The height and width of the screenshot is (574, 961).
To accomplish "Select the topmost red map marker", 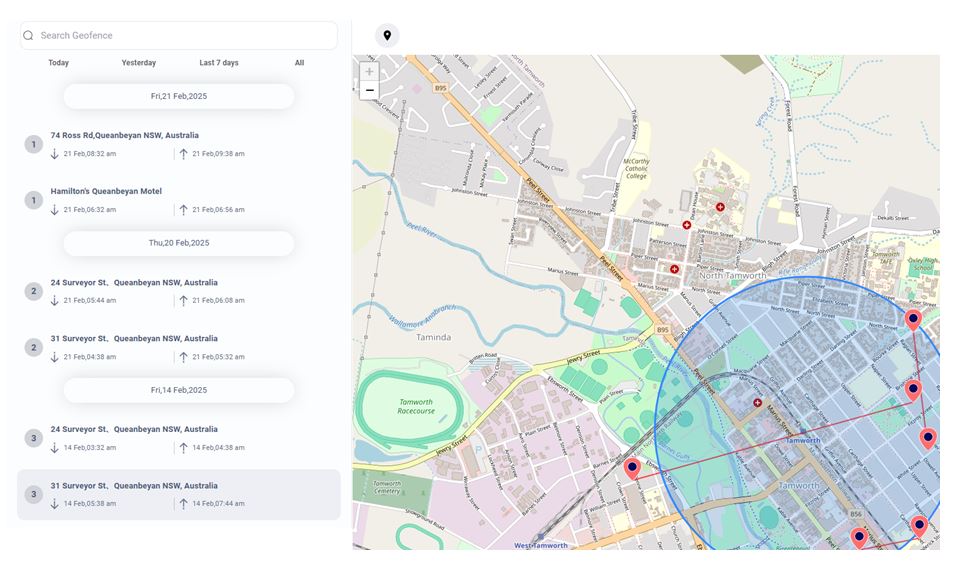I will pyautogui.click(x=912, y=319).
